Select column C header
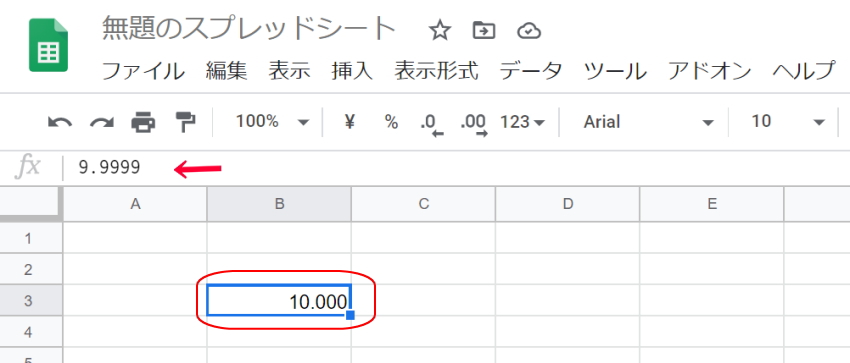This screenshot has height=363, width=850. point(423,204)
